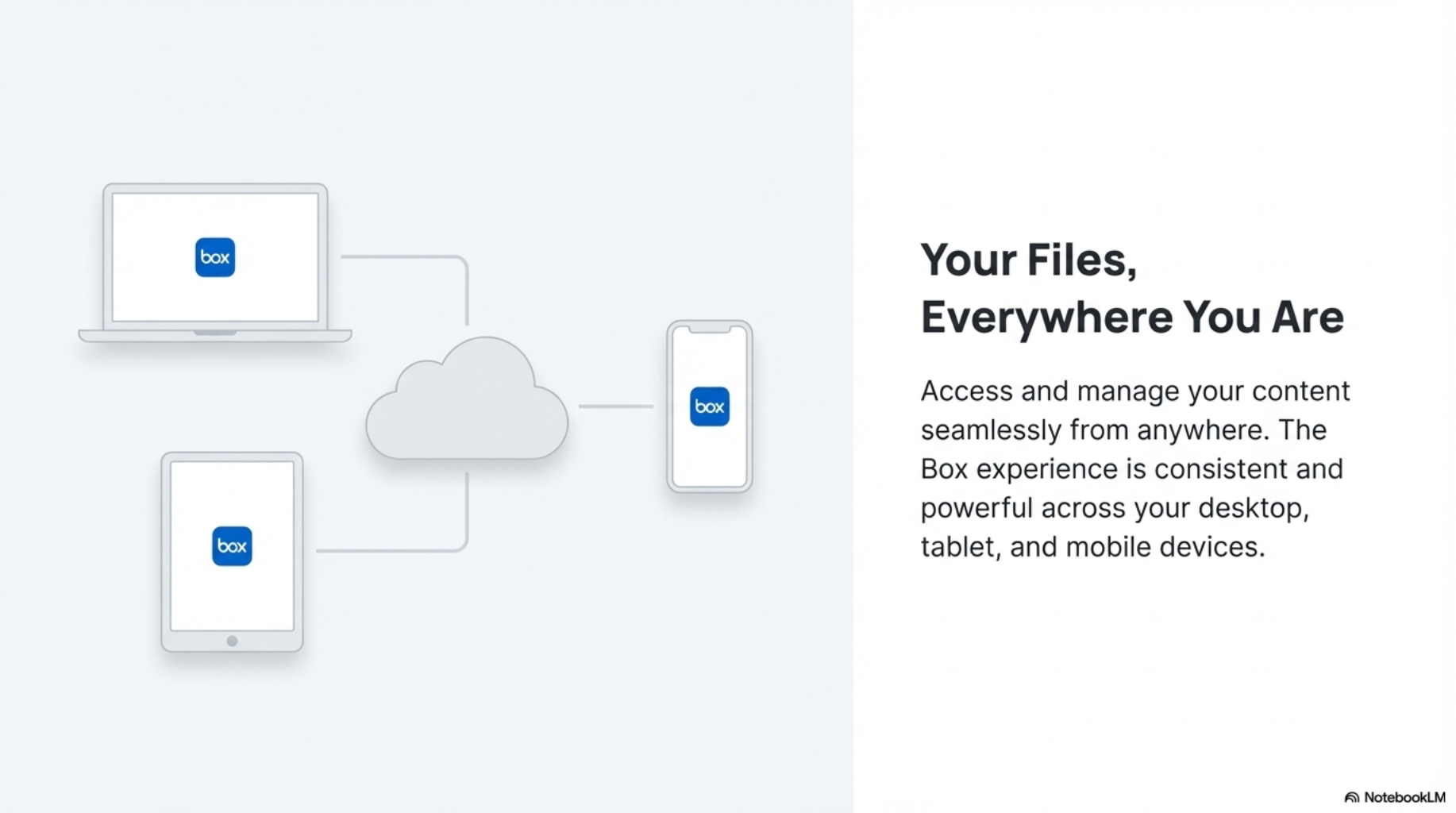The height and width of the screenshot is (813, 1456).
Task: Click the "Everywhere You Are" heading line
Action: 1131,317
